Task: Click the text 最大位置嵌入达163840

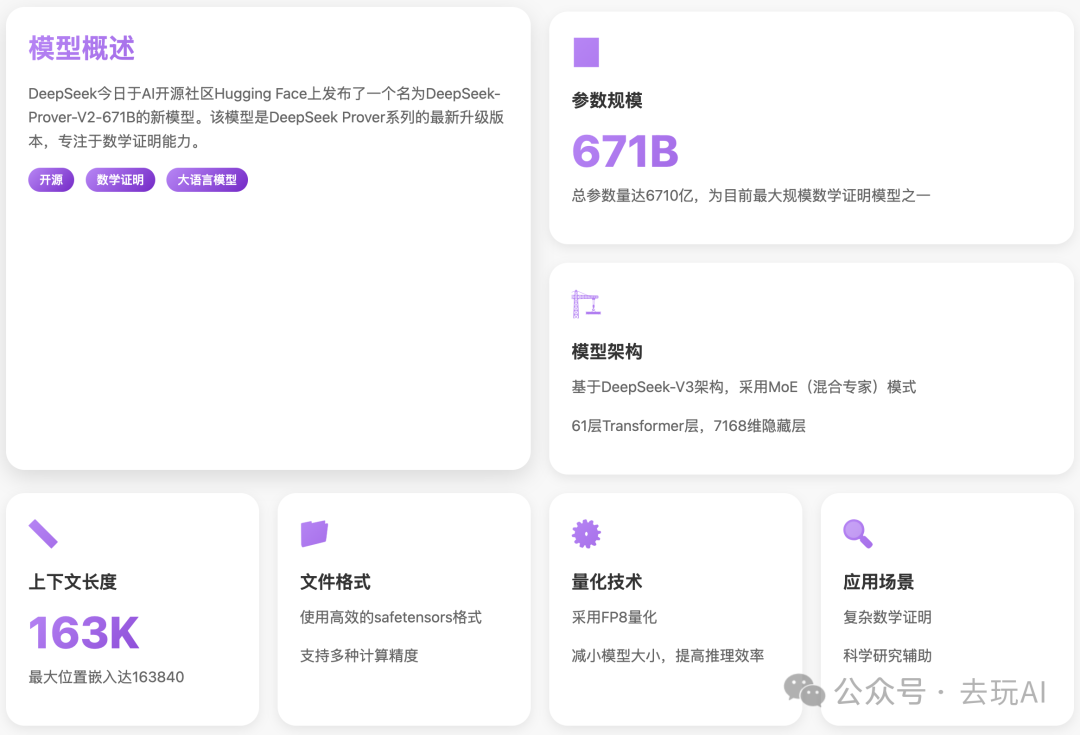Action: pyautogui.click(x=106, y=677)
